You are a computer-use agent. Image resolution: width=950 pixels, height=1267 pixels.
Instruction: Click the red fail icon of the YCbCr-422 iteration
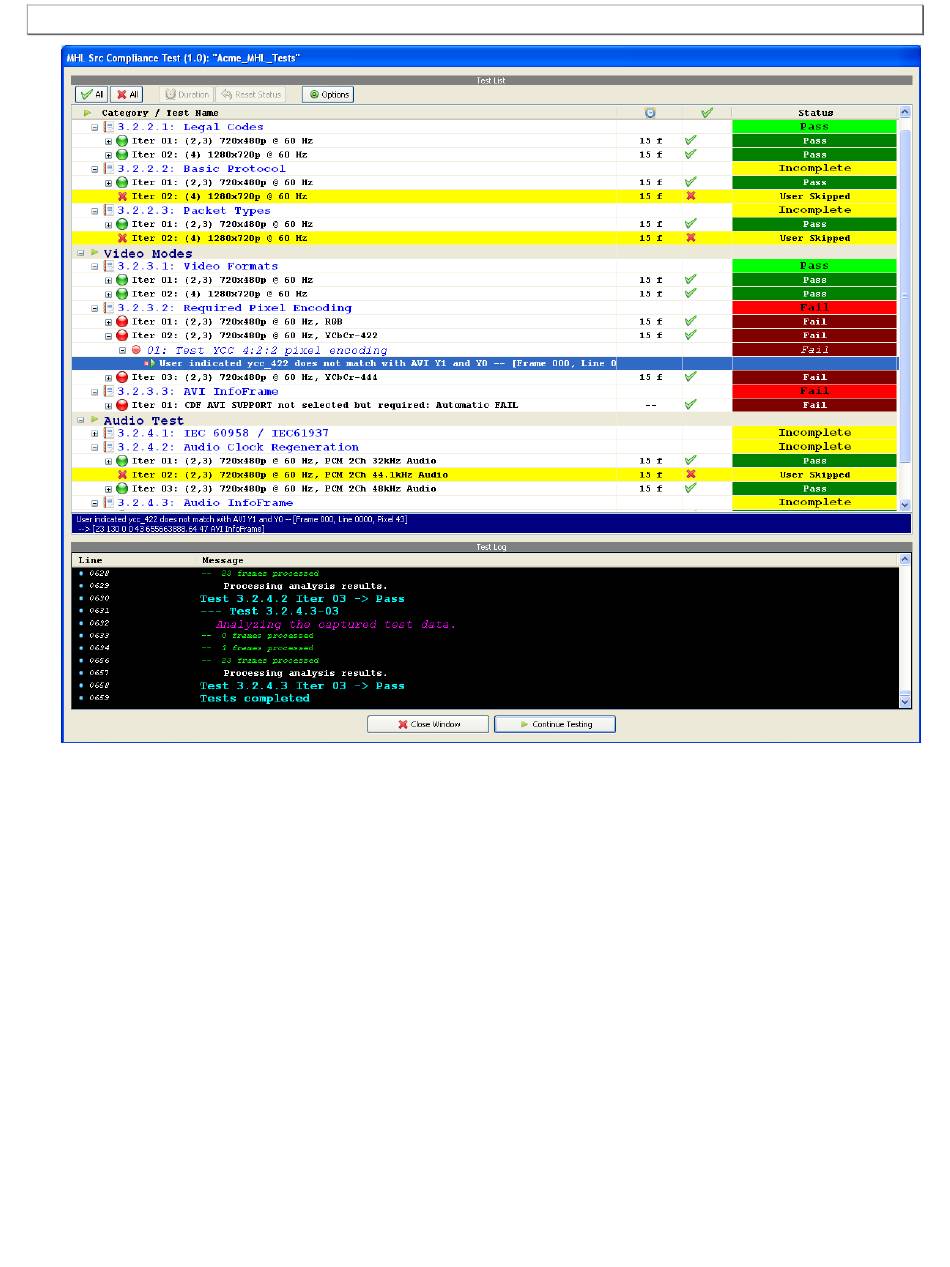[122, 336]
